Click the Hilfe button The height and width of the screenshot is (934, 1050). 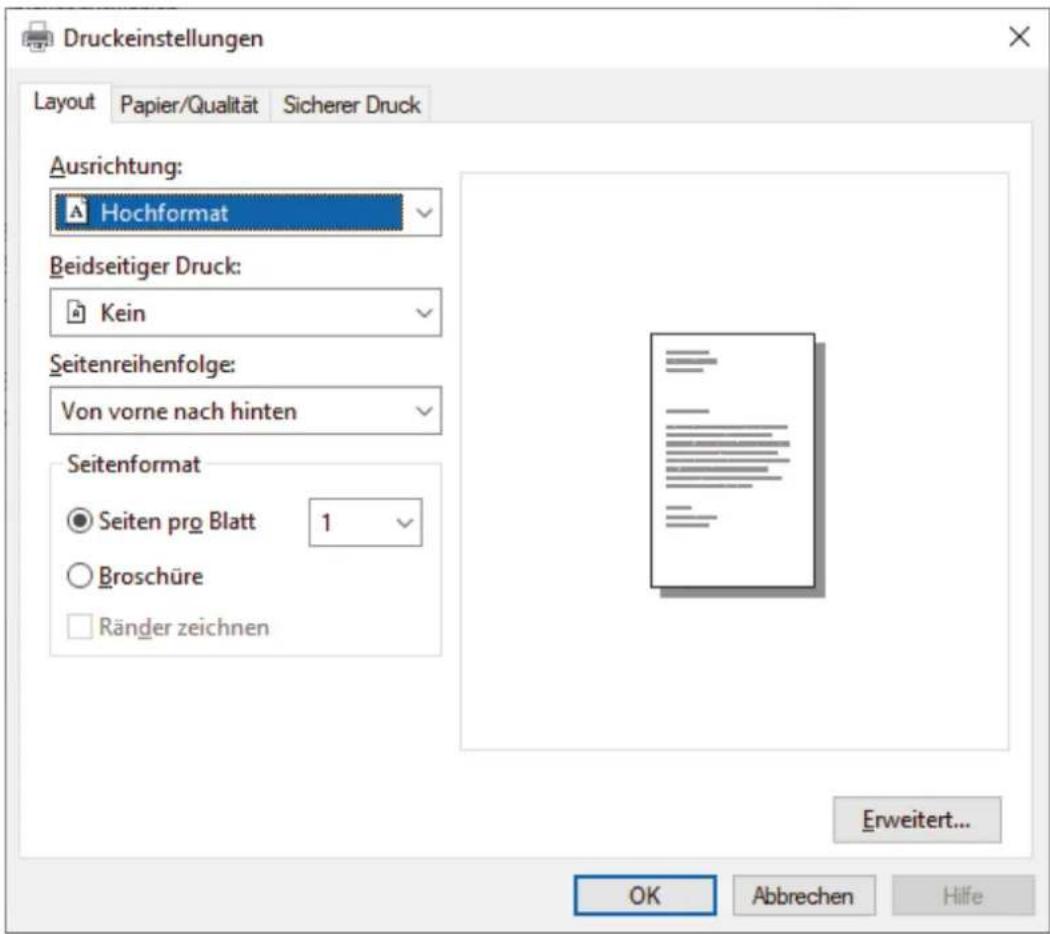tap(963, 896)
